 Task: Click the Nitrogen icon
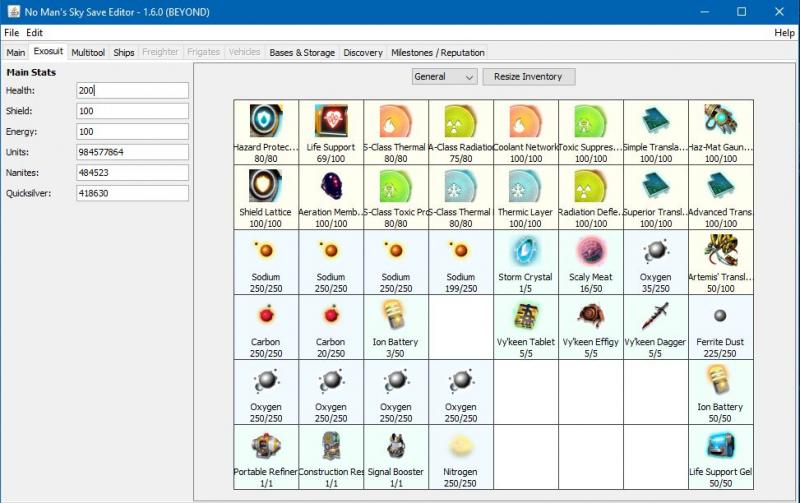click(461, 446)
